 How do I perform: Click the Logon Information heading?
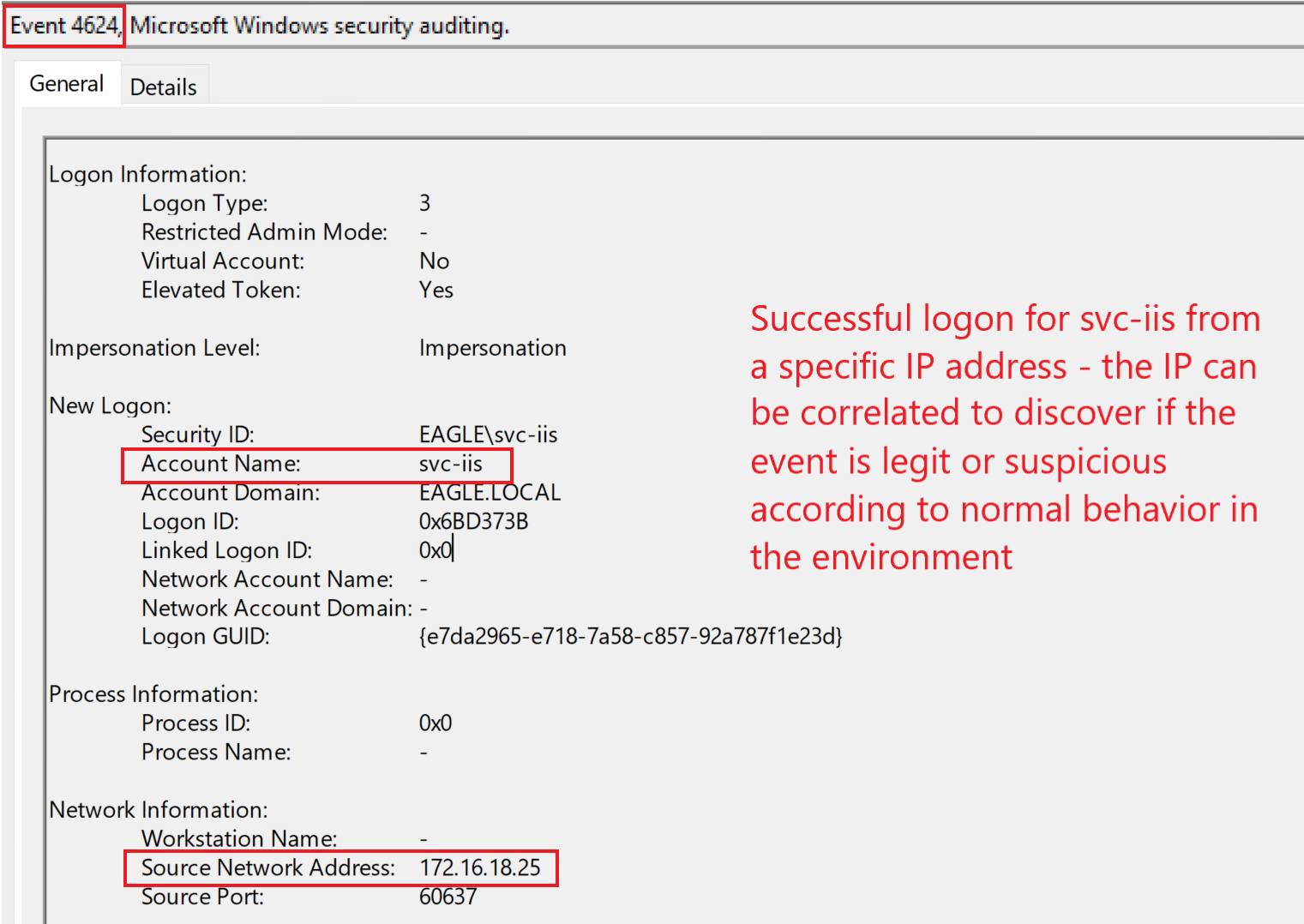pyautogui.click(x=147, y=174)
